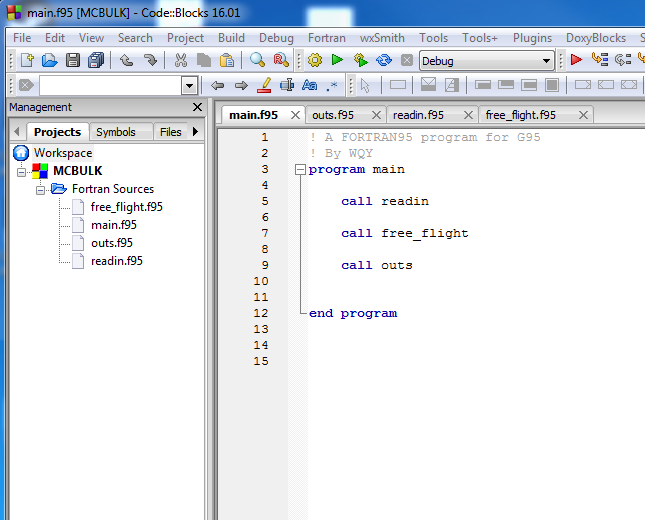This screenshot has height=520, width=645.
Task: Build the project with gear icon
Action: point(315,60)
